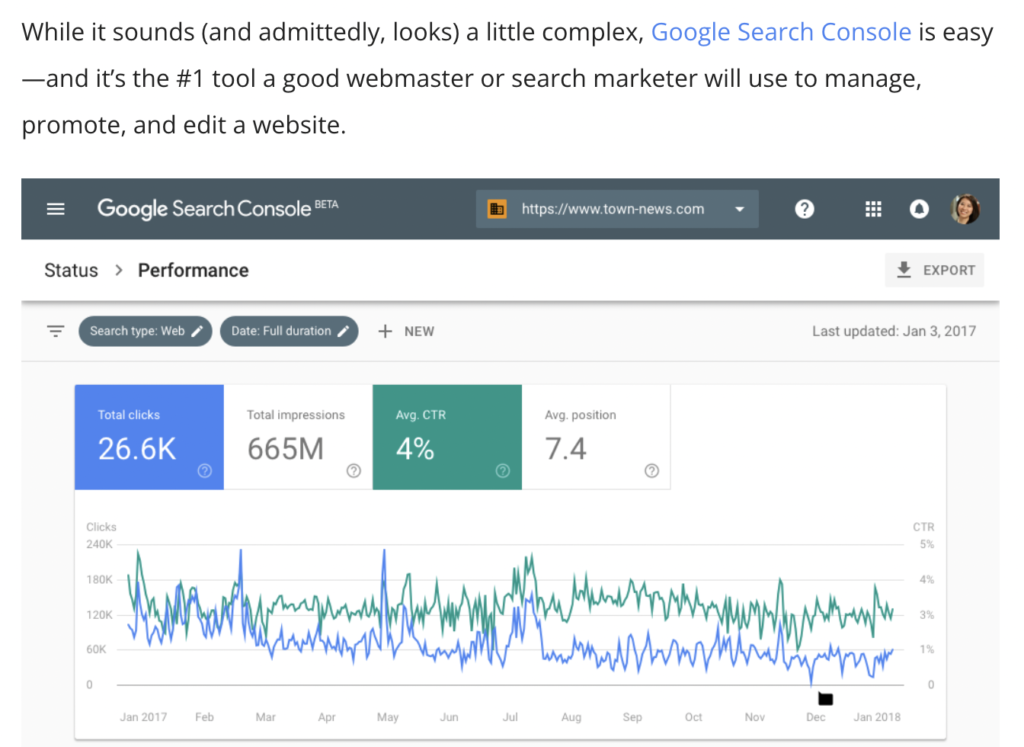
Task: Toggle the Avg. CTR metric card
Action: (447, 437)
